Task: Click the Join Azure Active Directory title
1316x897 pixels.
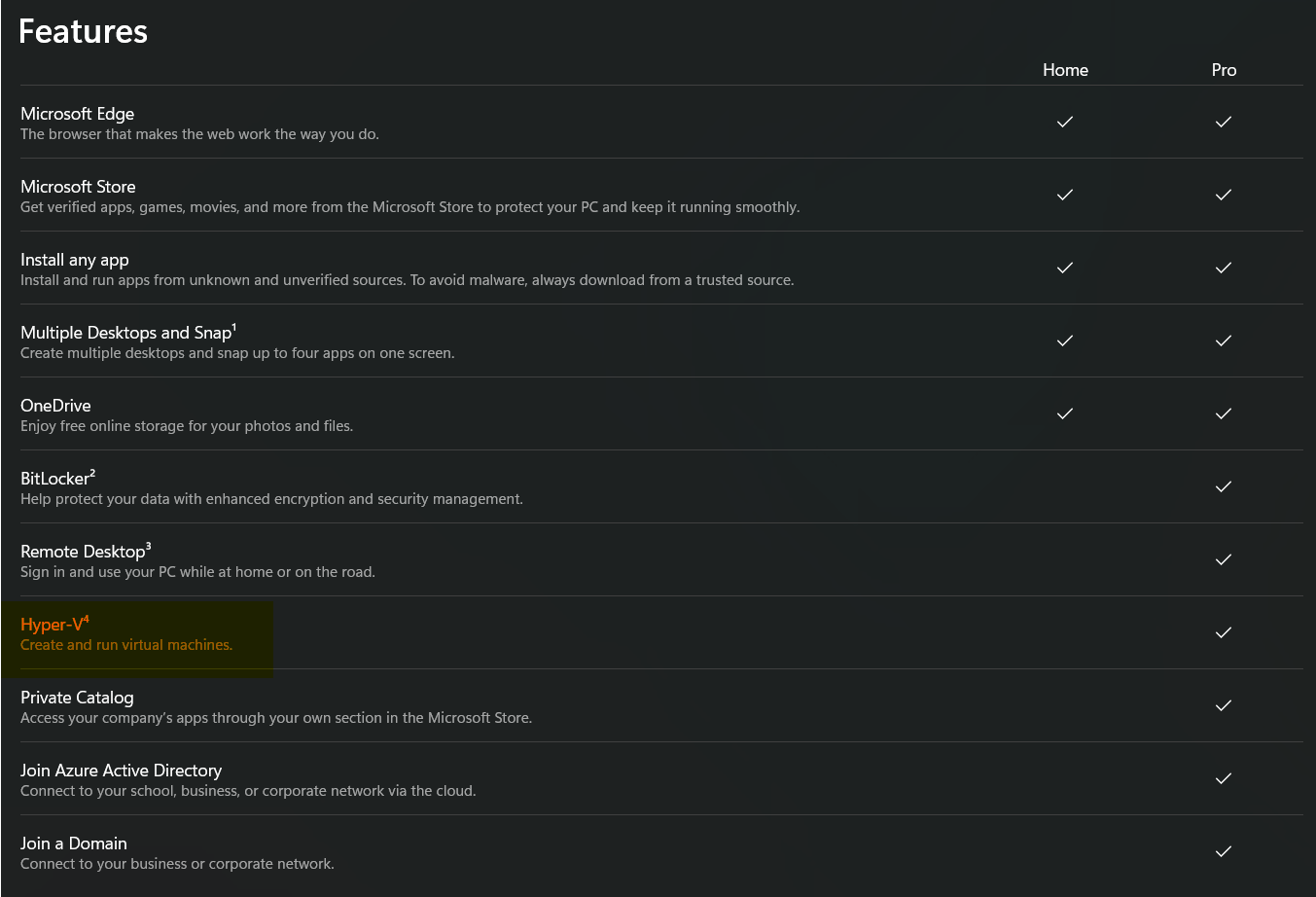Action: pos(121,771)
